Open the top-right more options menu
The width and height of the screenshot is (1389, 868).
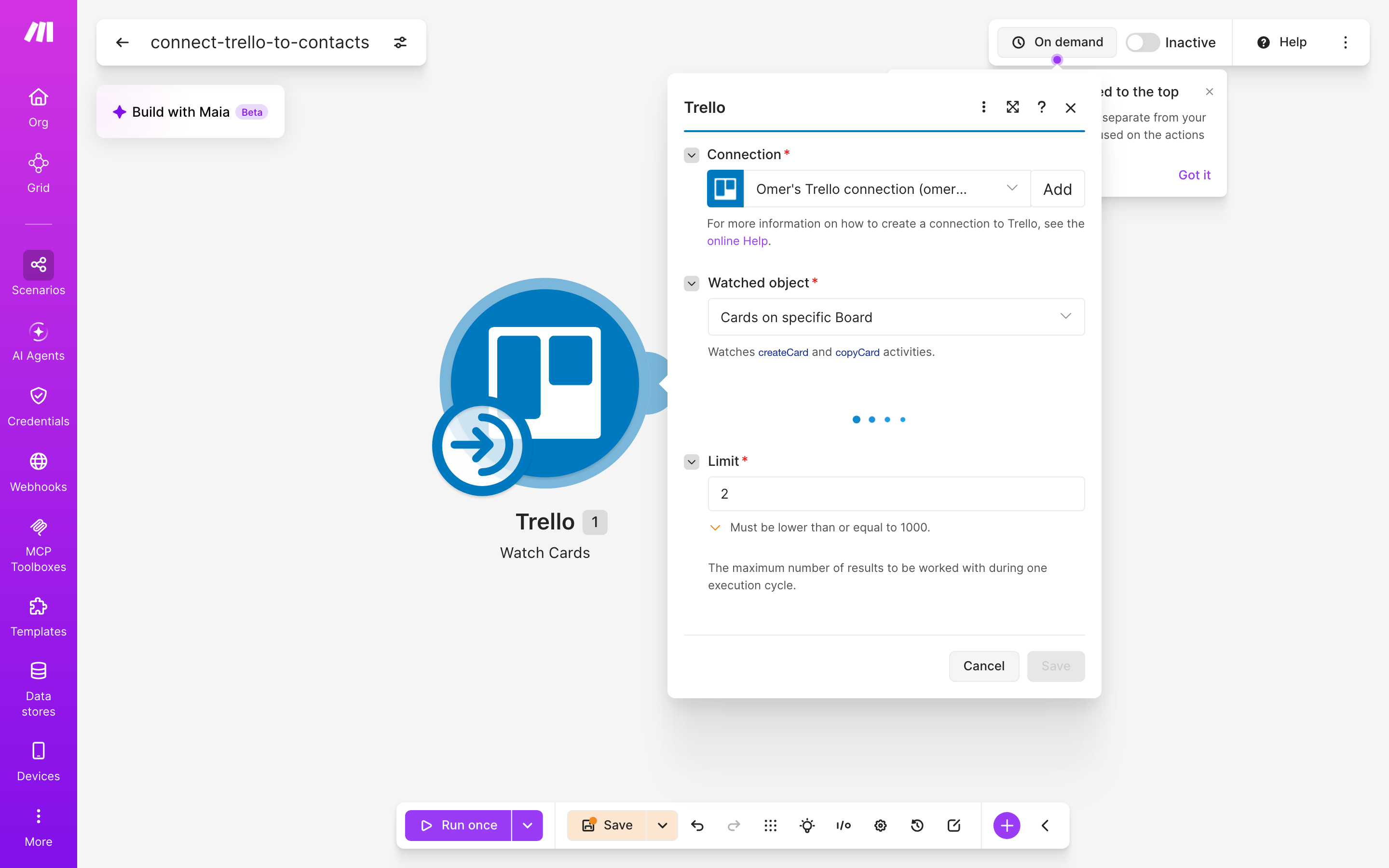pos(1346,42)
